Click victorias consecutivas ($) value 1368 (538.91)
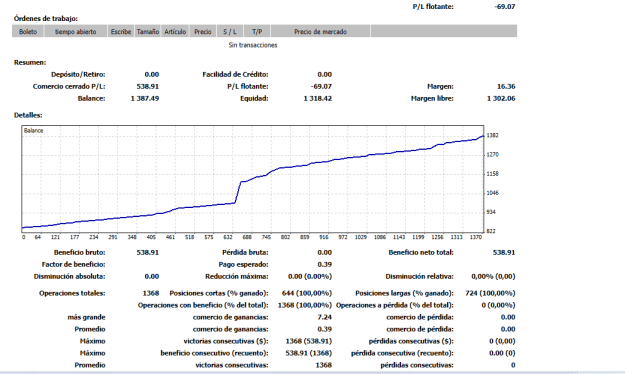The image size is (625, 374). (x=309, y=341)
